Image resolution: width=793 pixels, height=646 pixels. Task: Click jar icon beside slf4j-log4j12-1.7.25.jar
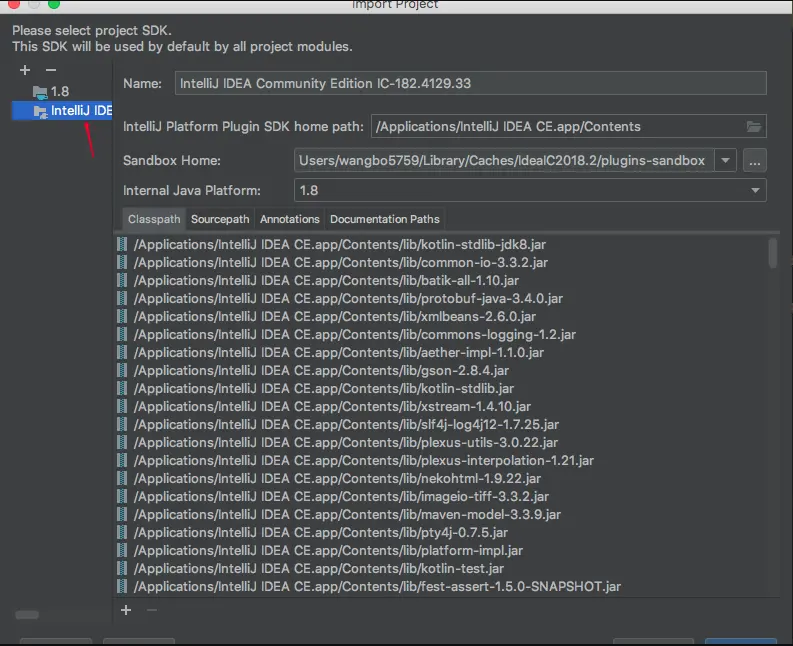(x=122, y=424)
